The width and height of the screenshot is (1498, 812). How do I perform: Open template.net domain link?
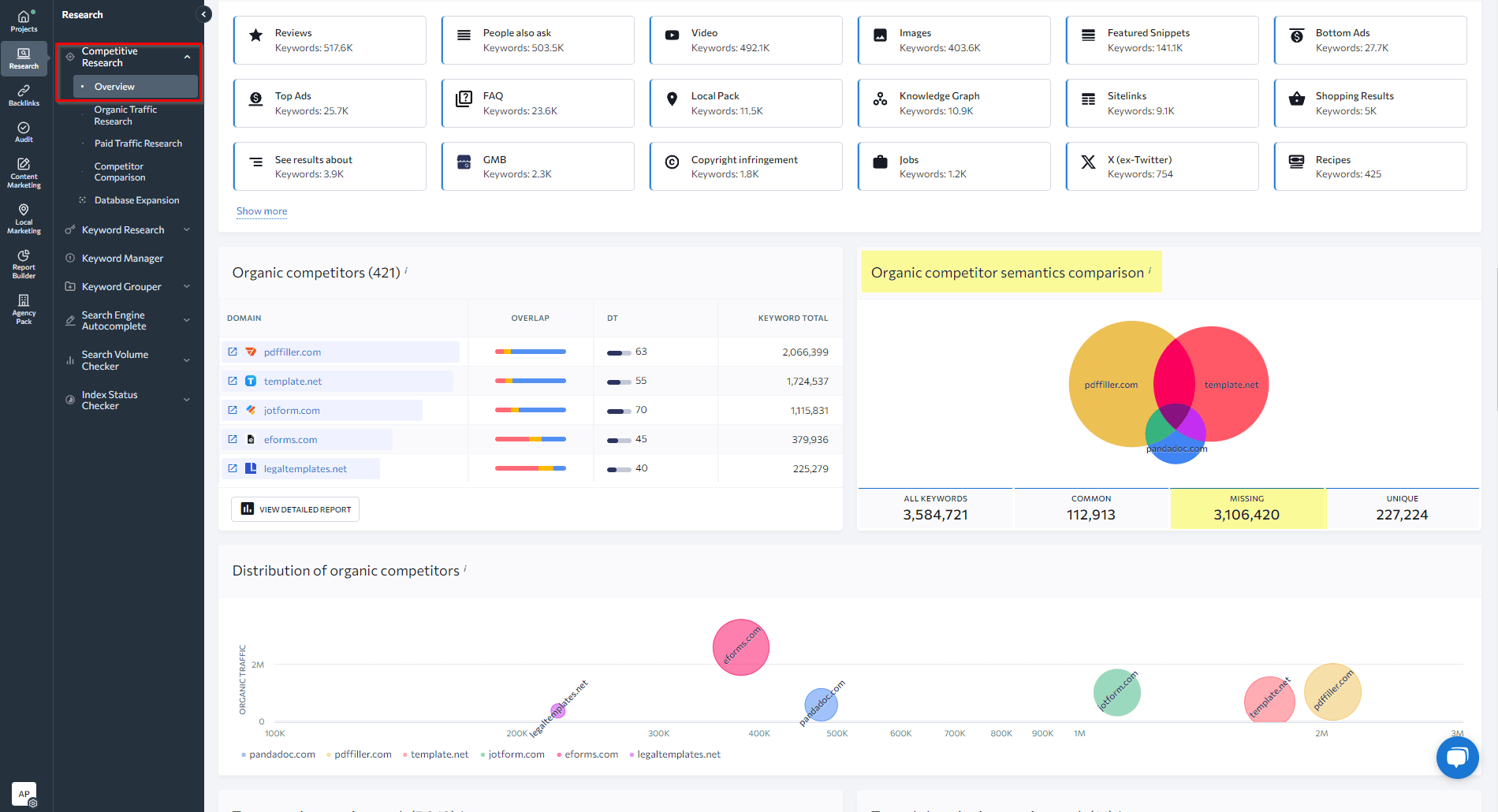(x=293, y=382)
